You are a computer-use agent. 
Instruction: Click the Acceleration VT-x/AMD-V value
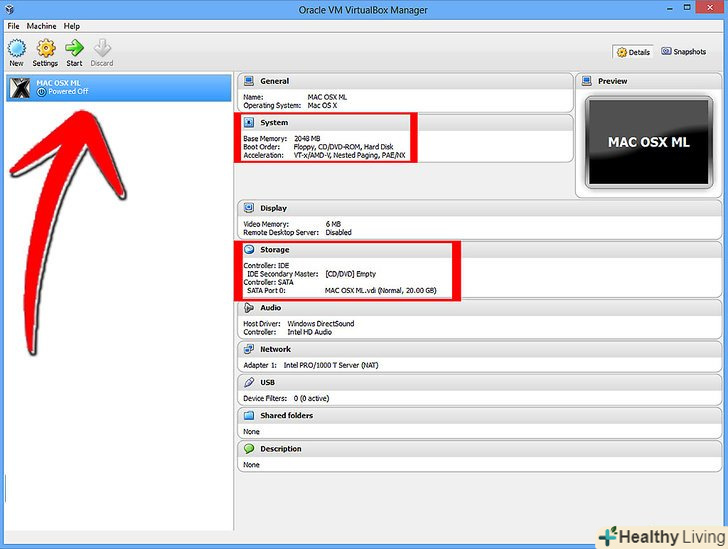point(349,155)
